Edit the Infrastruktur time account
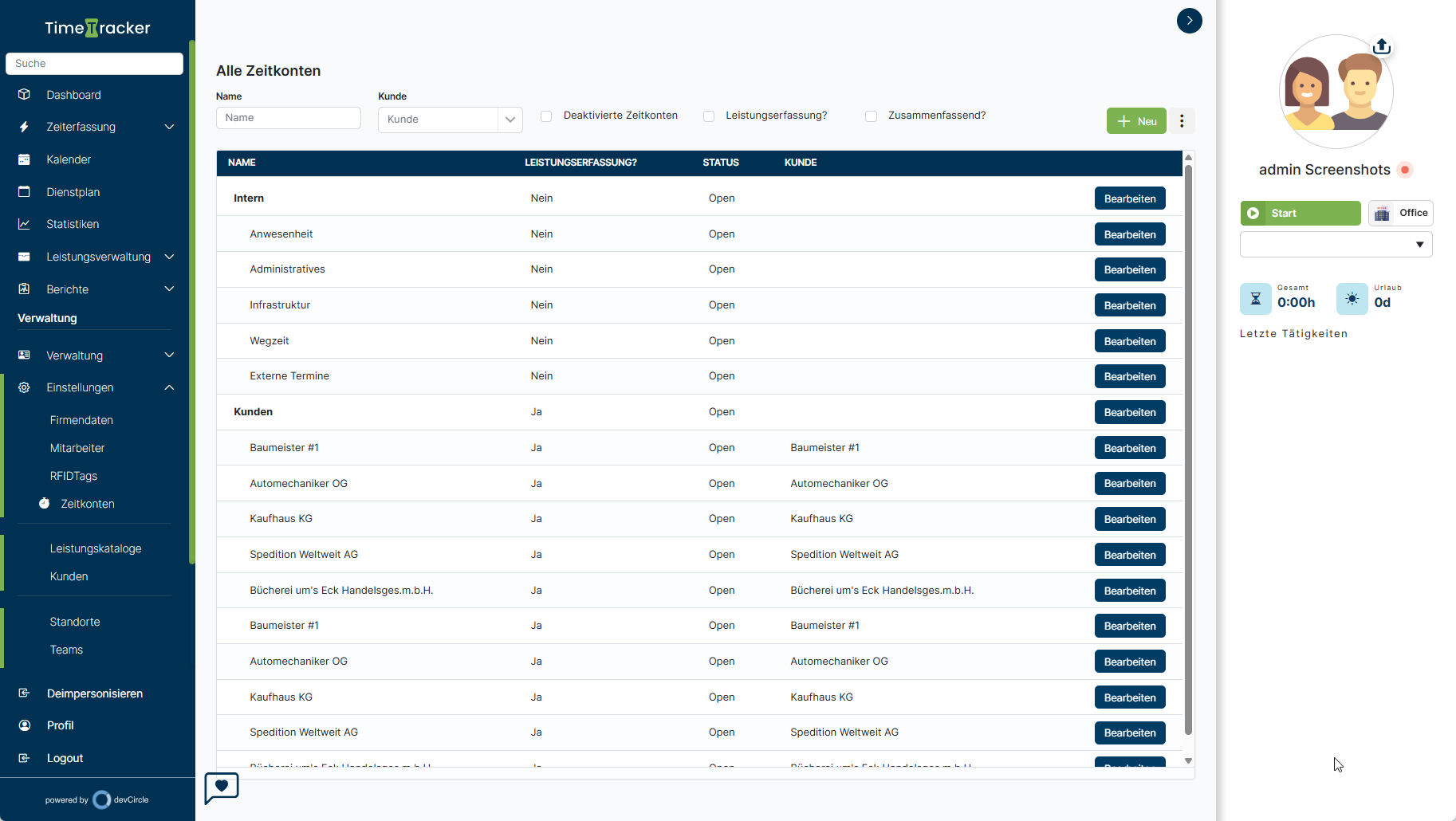The width and height of the screenshot is (1456, 821). click(1130, 305)
